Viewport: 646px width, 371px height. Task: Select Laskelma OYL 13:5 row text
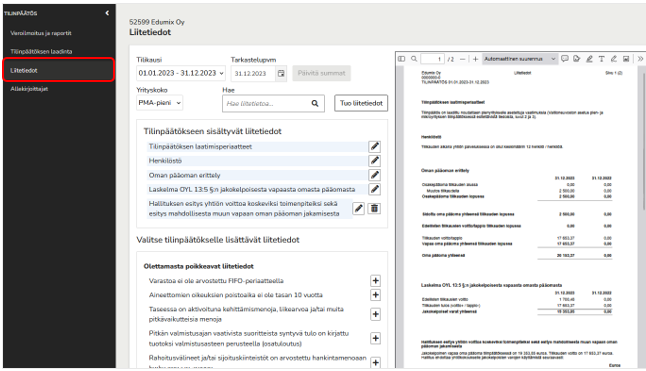point(251,189)
